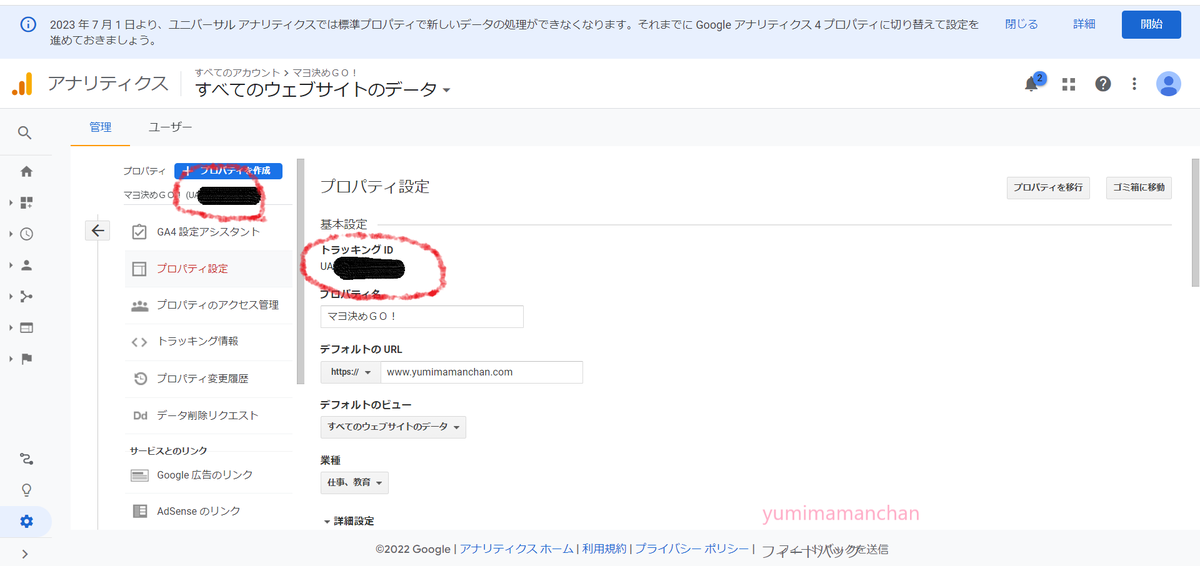
Task: Open the Customization dashboard icon
Action: click(x=26, y=202)
